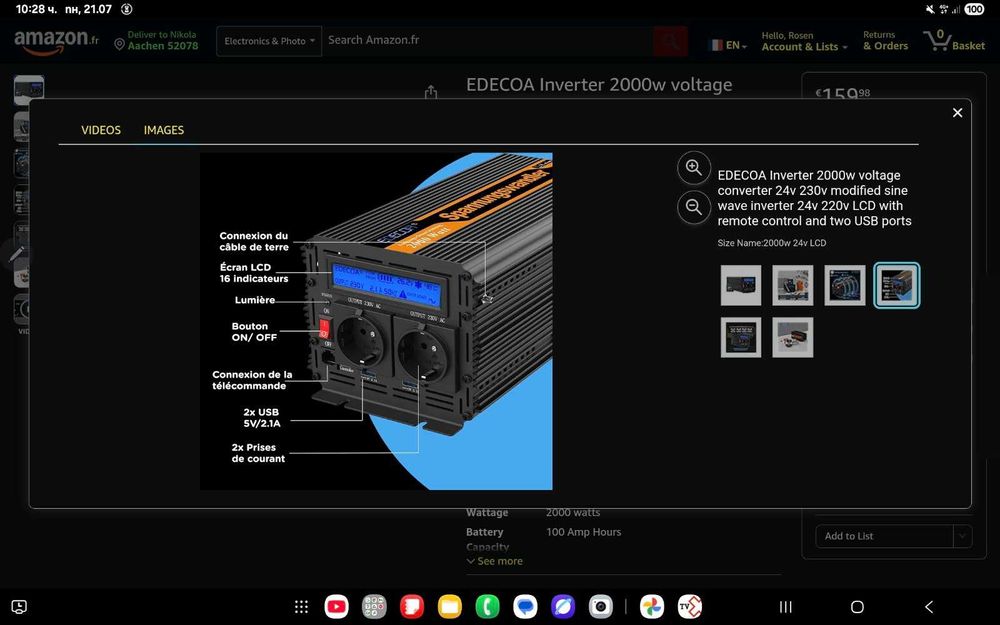Zoom in on the product image
The height and width of the screenshot is (625, 1000).
coord(693,168)
